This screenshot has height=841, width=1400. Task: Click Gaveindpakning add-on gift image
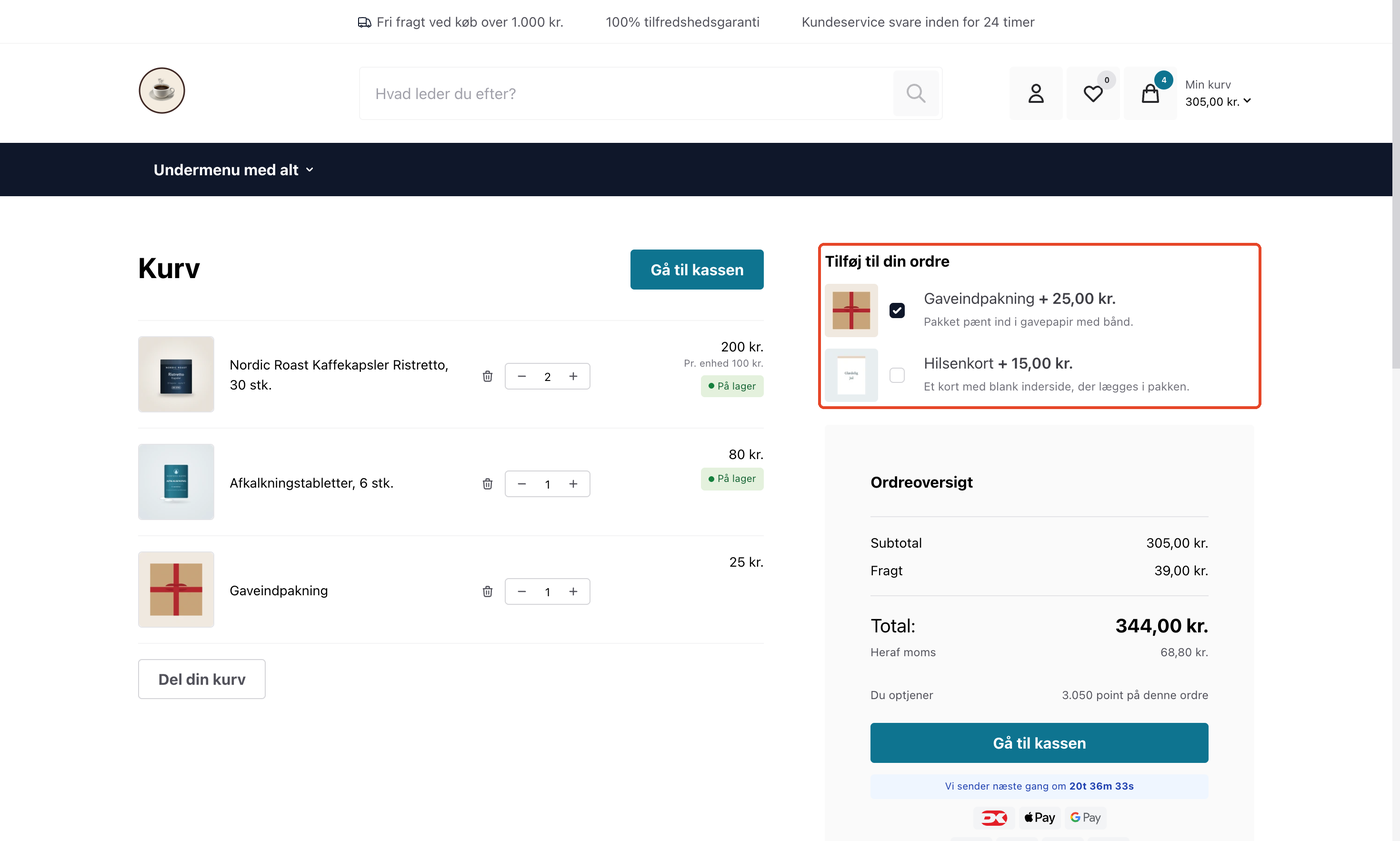click(x=851, y=310)
